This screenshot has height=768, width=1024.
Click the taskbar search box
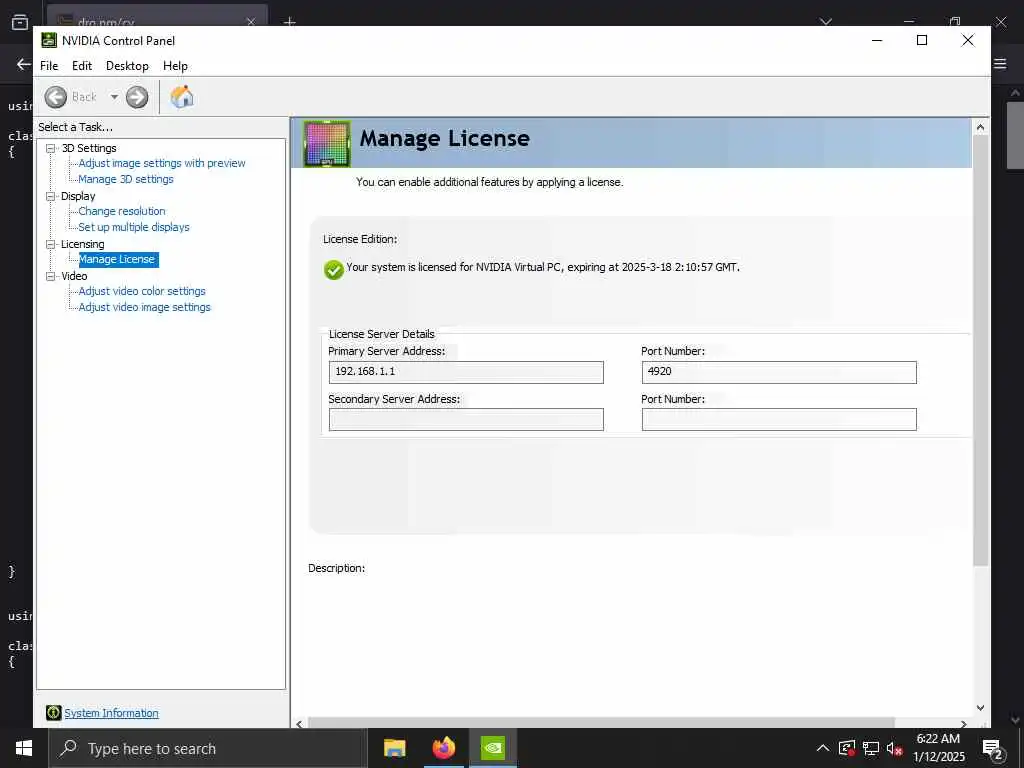tap(208, 748)
